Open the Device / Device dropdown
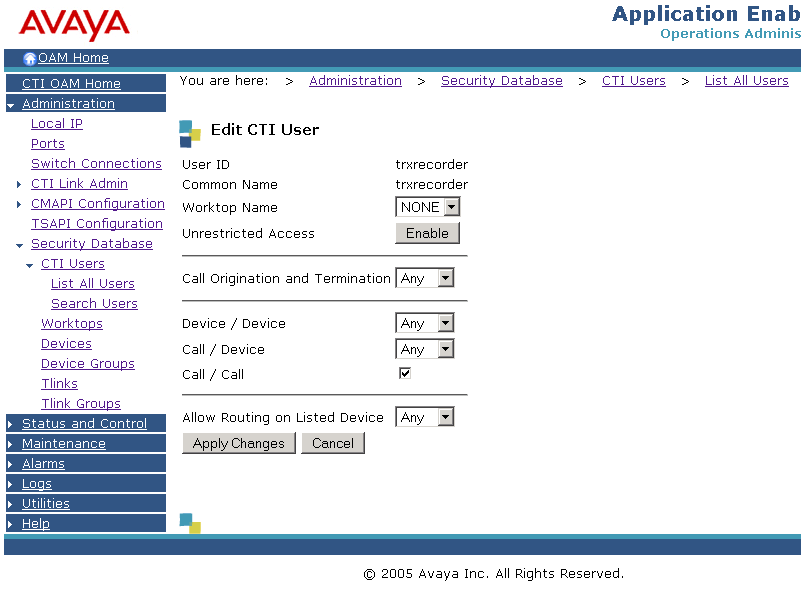The width and height of the screenshot is (801, 600). (425, 323)
